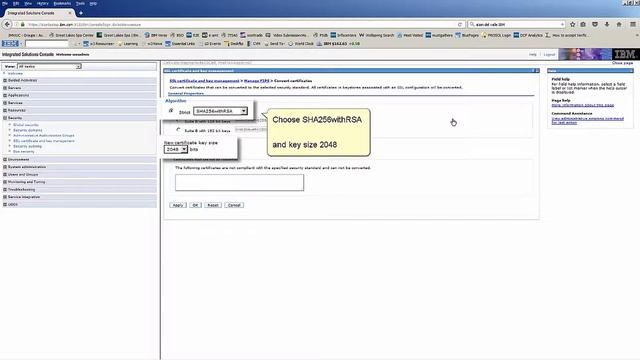Open the Wolfgang Search bookmark

(376, 36)
